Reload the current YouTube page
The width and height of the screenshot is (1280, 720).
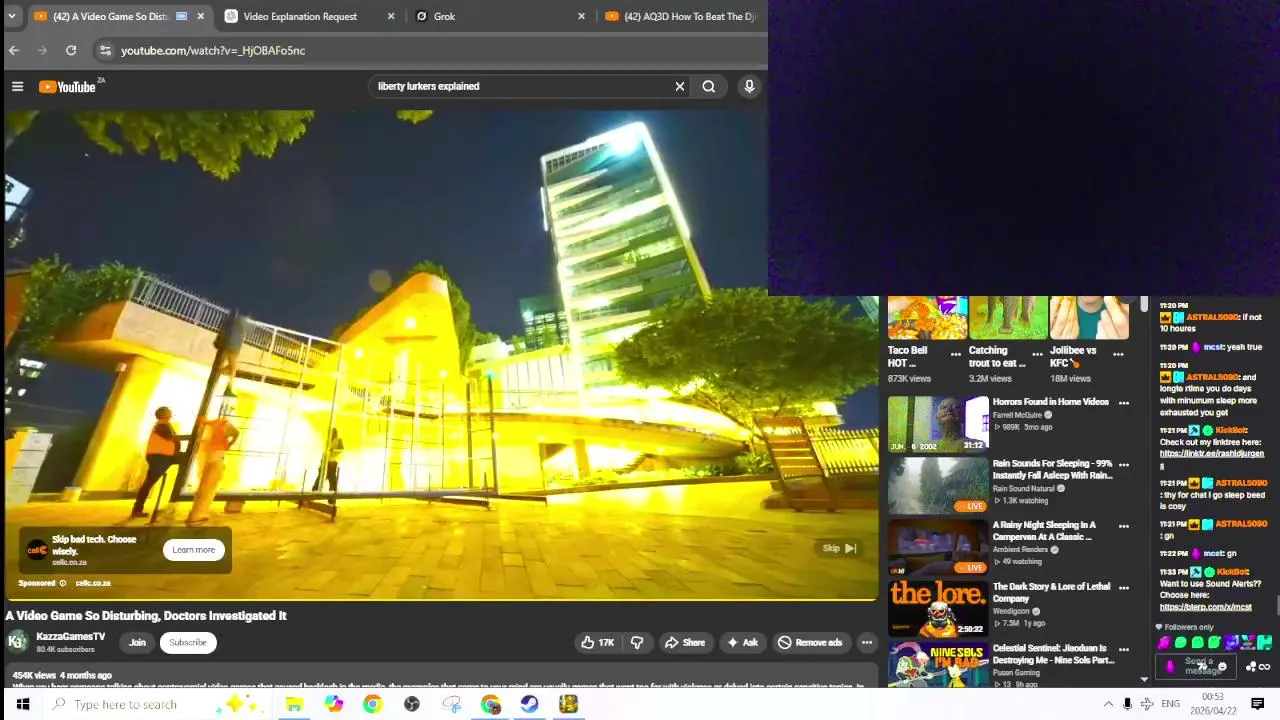point(71,50)
